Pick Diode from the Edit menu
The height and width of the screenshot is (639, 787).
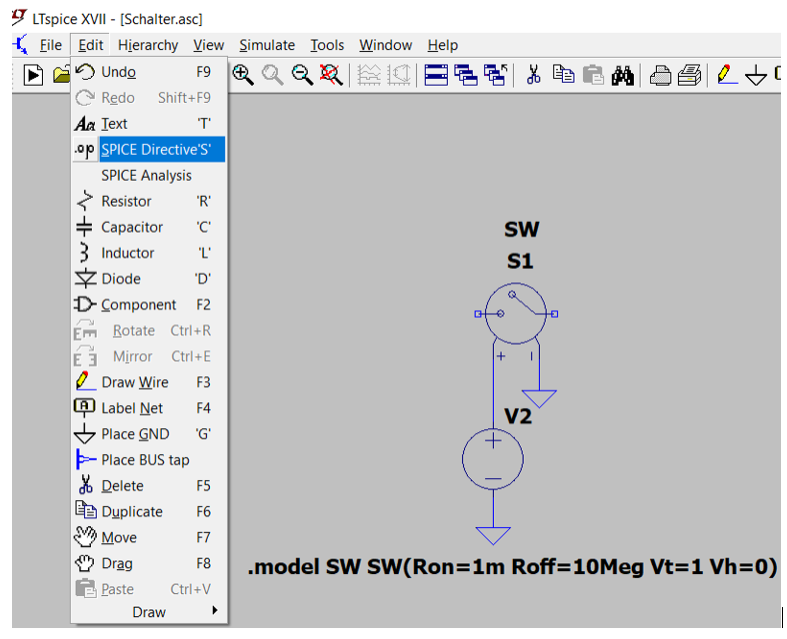tap(149, 279)
